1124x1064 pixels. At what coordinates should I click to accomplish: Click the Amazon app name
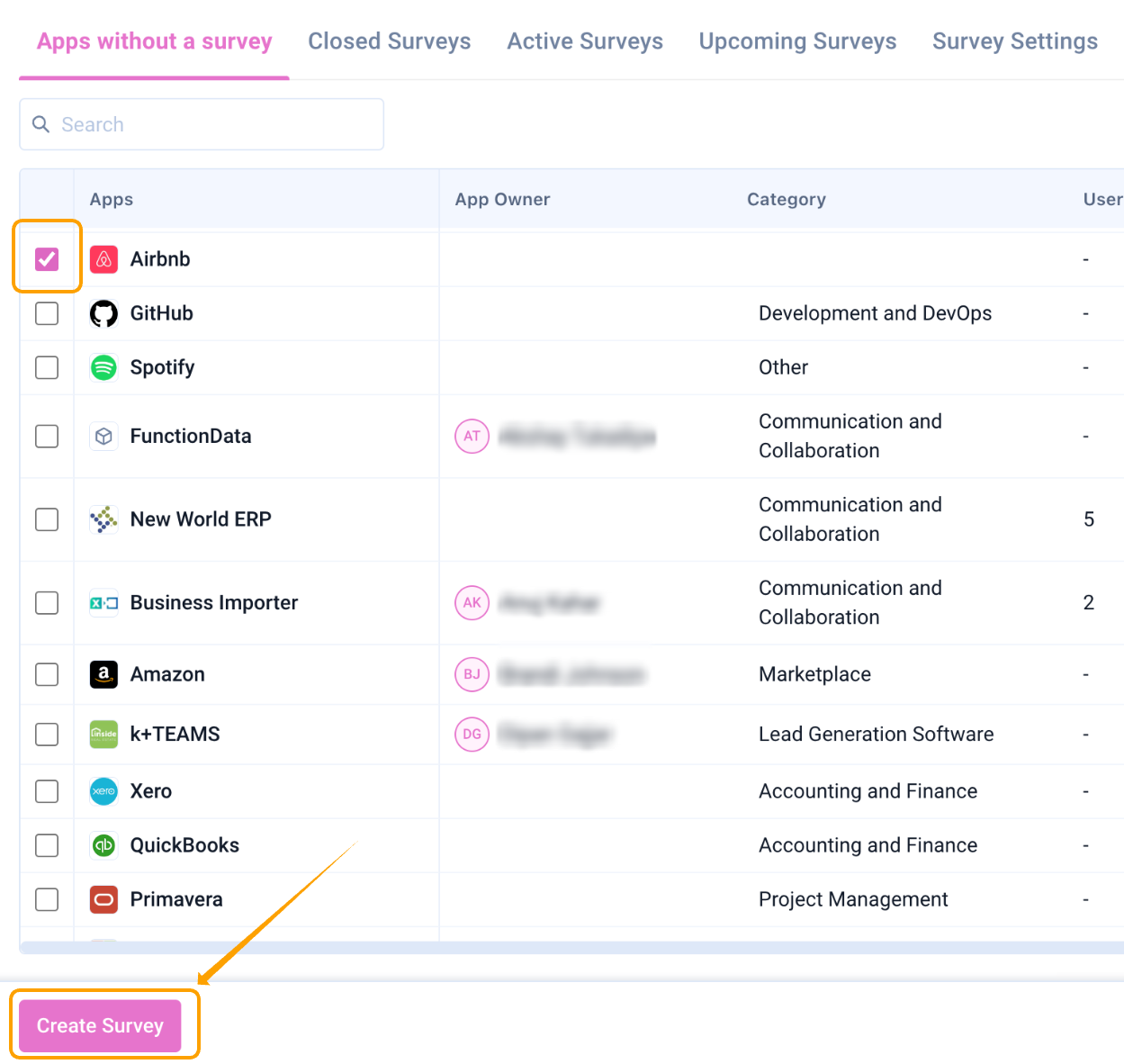(x=167, y=674)
